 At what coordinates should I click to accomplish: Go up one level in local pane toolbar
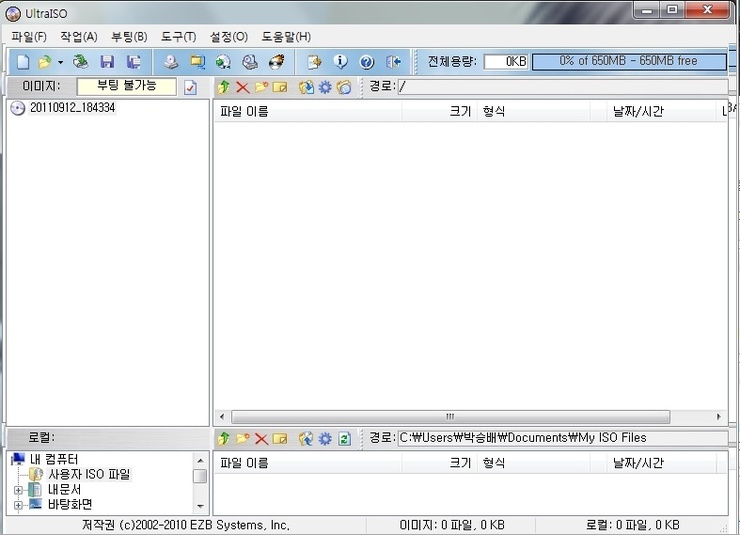point(224,439)
